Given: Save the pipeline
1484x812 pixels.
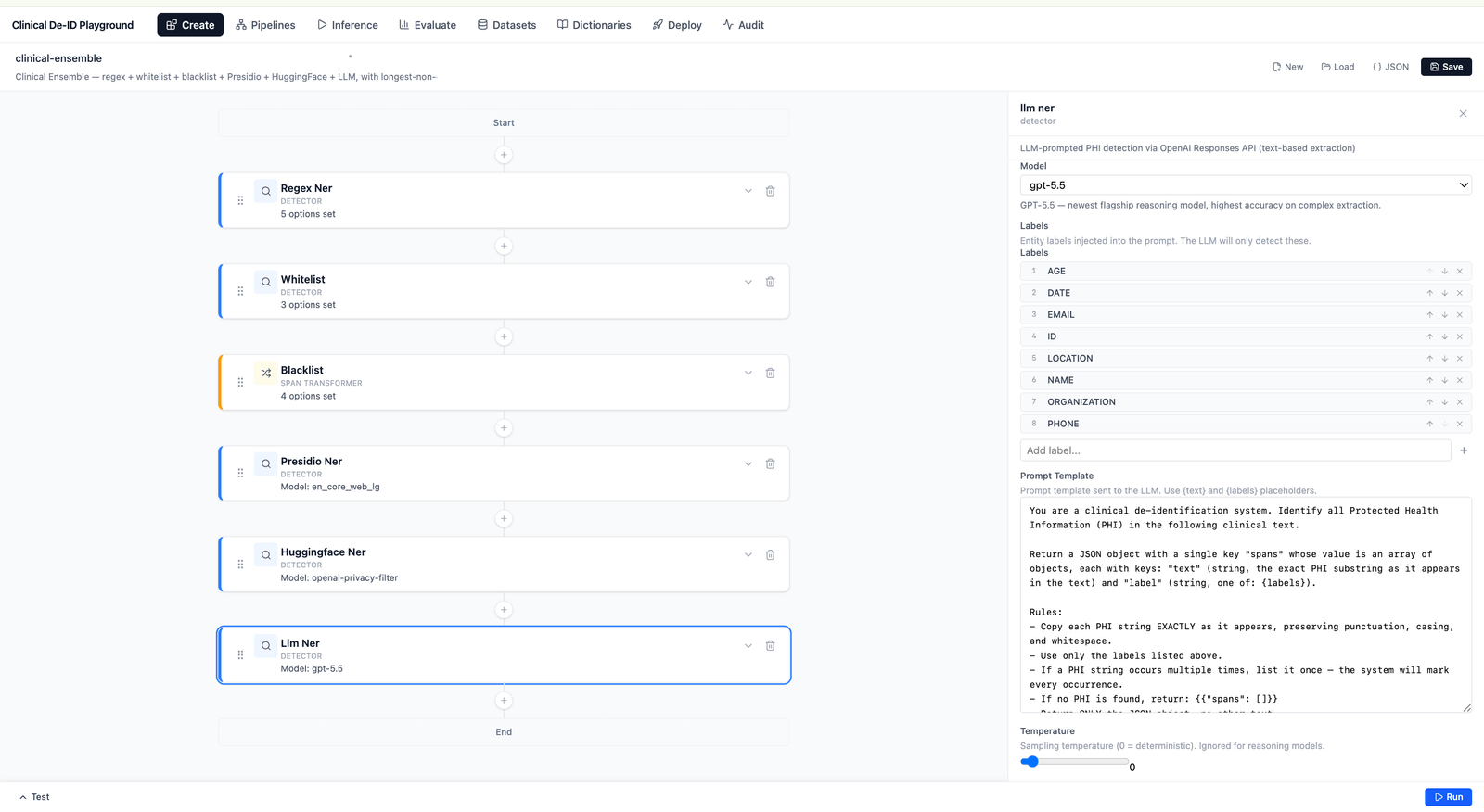Looking at the screenshot, I should tap(1446, 67).
